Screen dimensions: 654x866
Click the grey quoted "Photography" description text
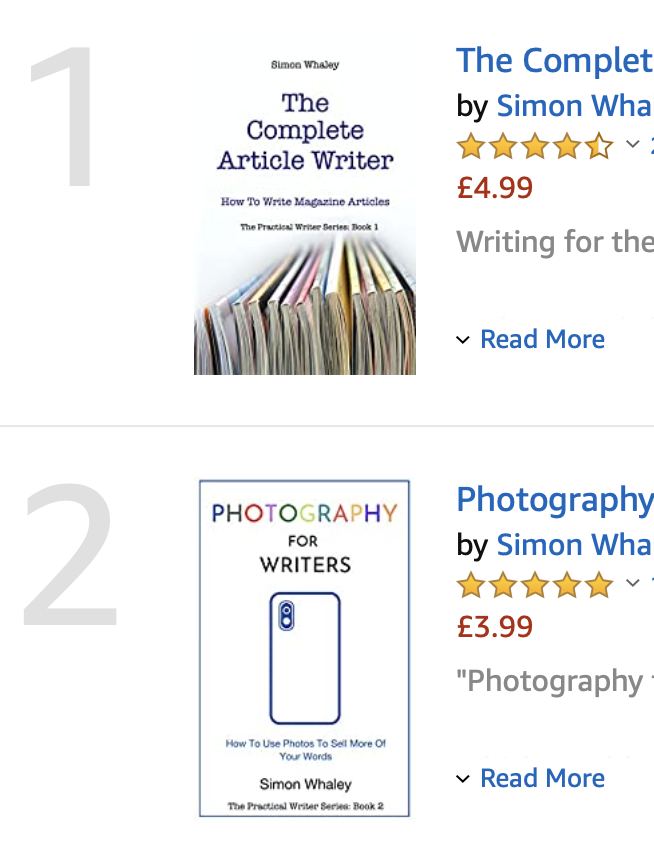click(555, 681)
